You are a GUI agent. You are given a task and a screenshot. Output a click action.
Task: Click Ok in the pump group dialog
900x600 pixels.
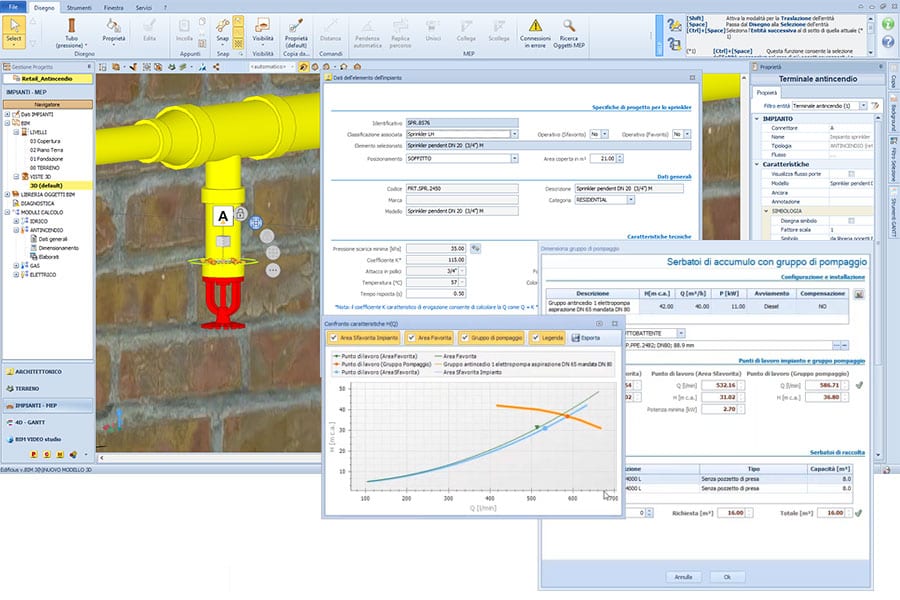tap(727, 577)
